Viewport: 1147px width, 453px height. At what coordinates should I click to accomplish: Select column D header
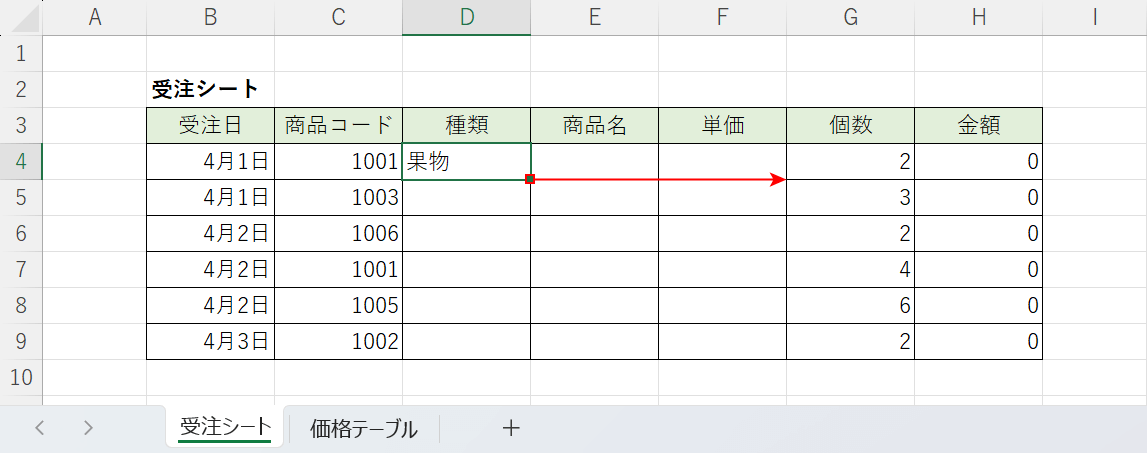466,17
